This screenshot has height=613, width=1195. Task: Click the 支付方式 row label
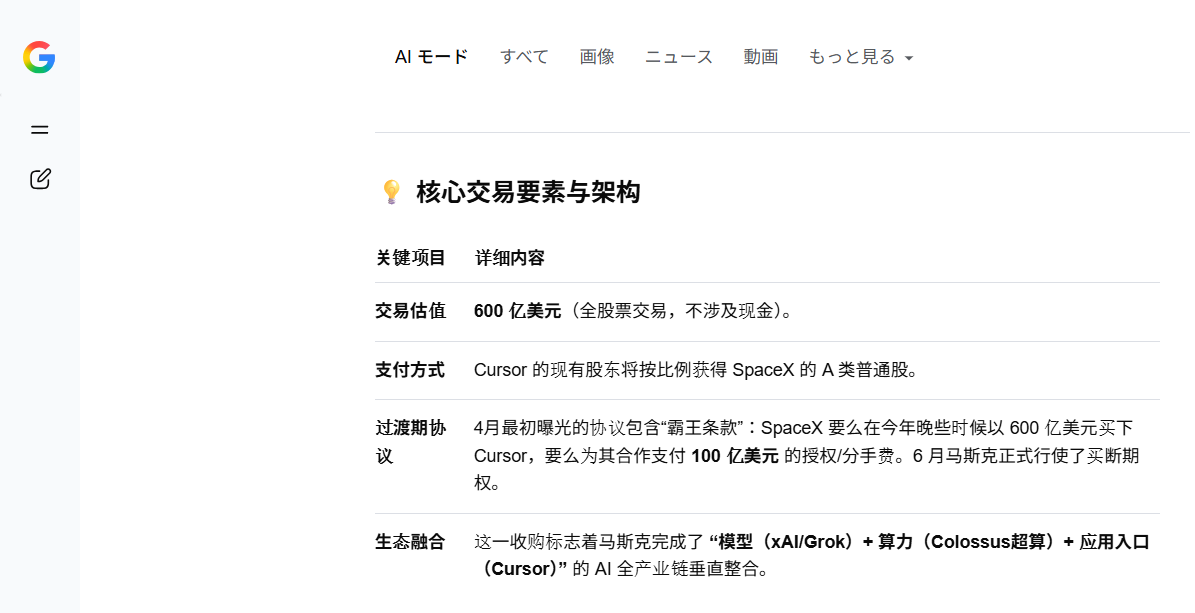[410, 370]
